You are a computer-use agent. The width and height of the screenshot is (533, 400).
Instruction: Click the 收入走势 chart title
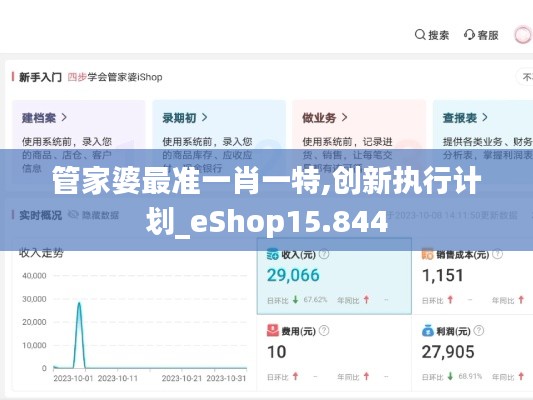point(41,253)
